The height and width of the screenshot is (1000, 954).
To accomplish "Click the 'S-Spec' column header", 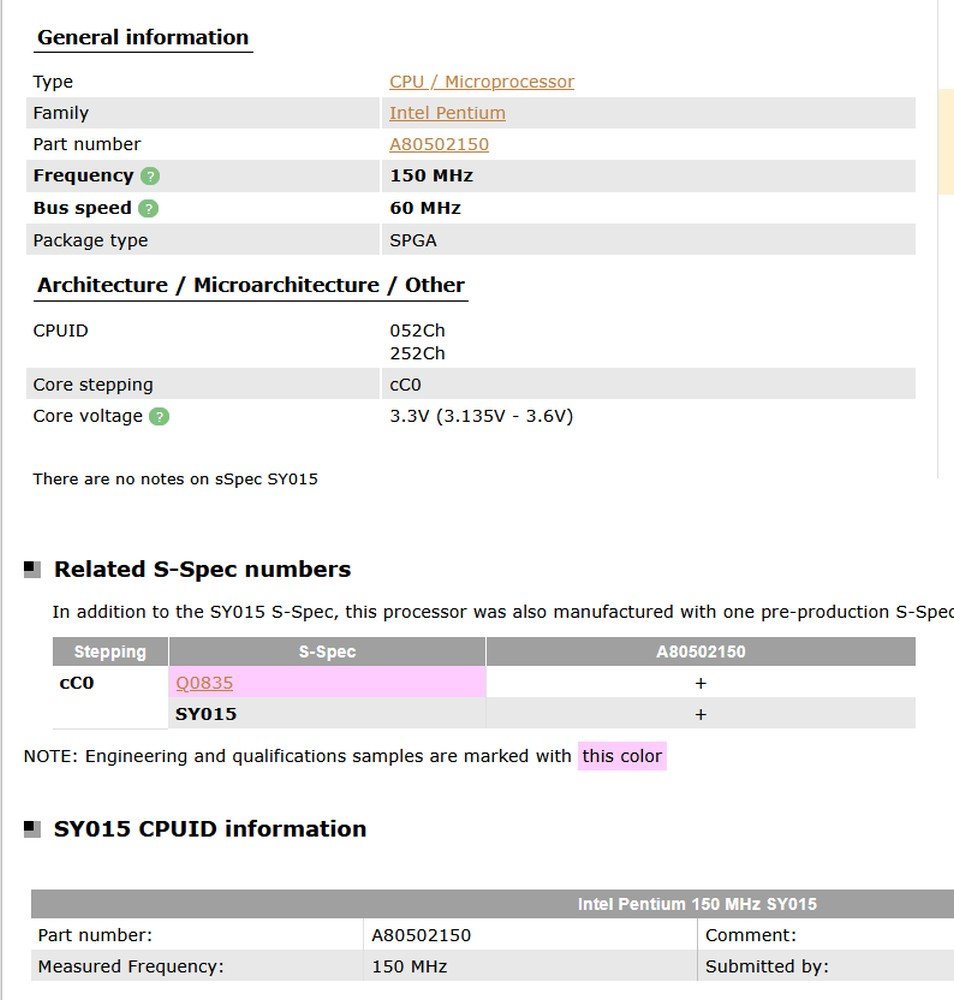I will click(327, 652).
